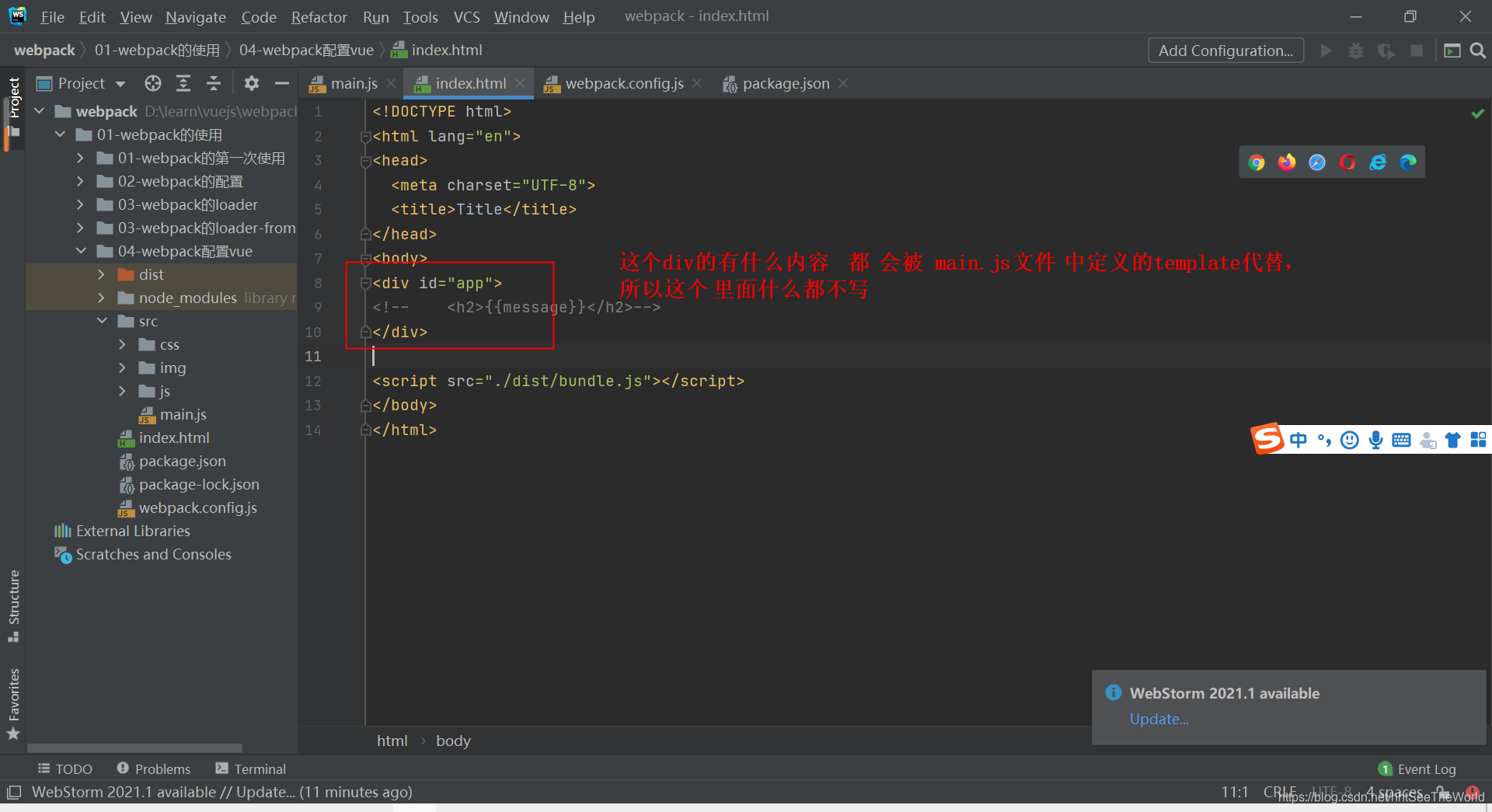Open the Navigate menu
Image resolution: width=1492 pixels, height=812 pixels.
coord(196,17)
